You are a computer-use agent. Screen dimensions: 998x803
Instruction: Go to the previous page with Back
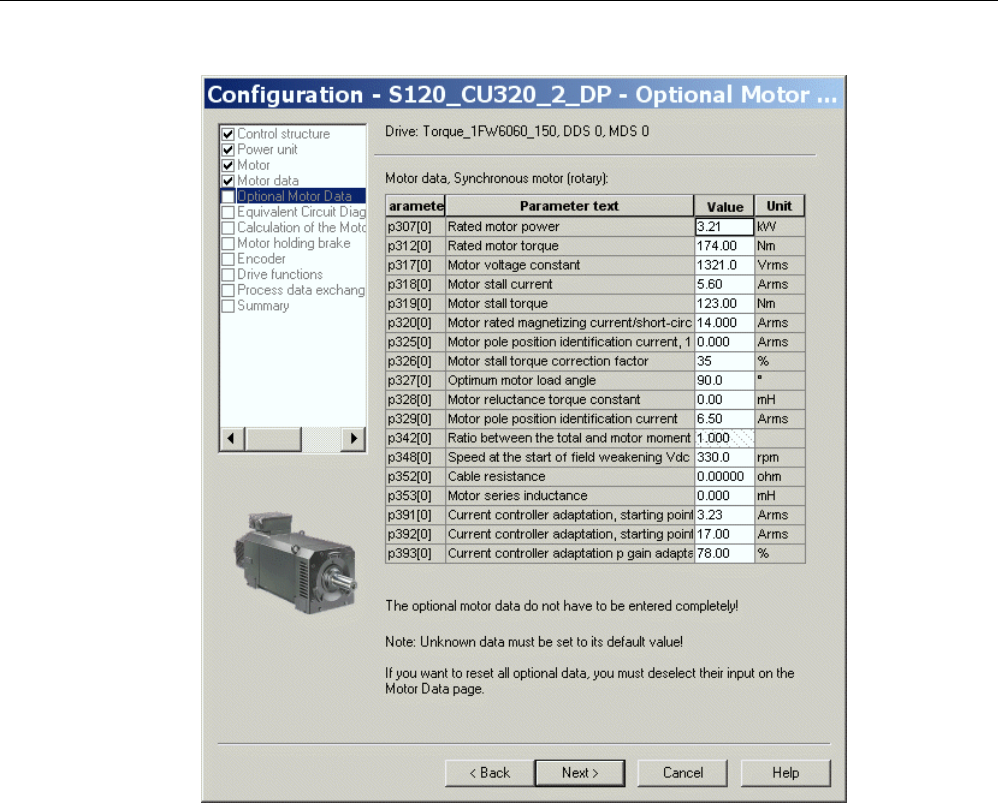[x=489, y=772]
